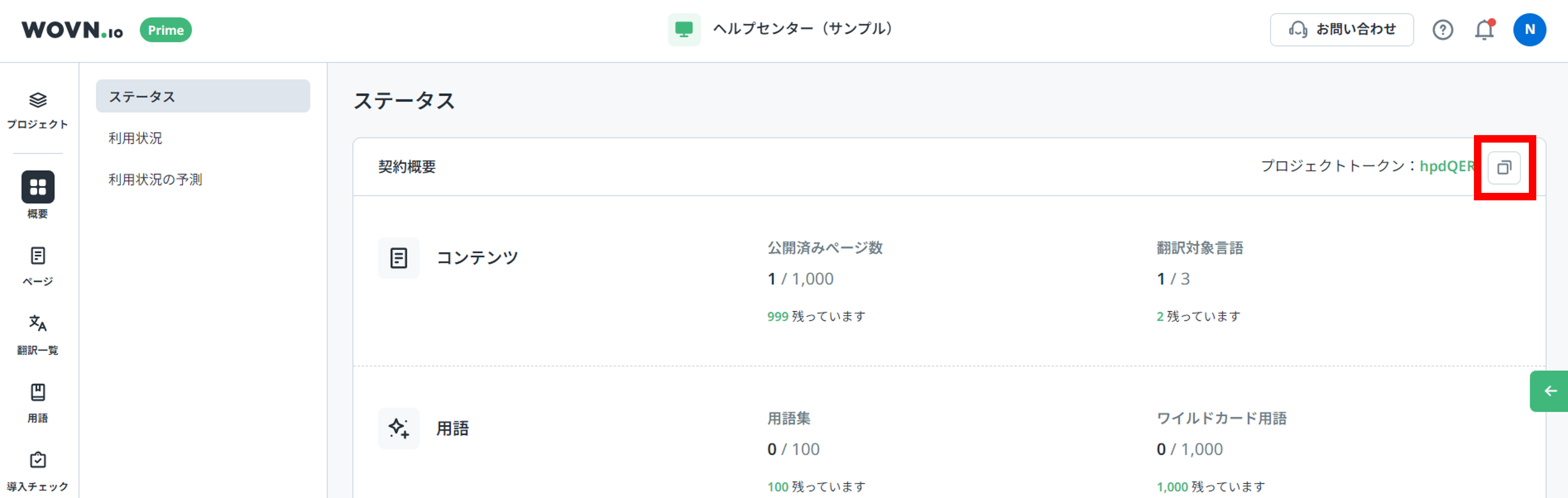Select 利用状況の予測 in the menu
The height and width of the screenshot is (498, 1568).
(155, 179)
